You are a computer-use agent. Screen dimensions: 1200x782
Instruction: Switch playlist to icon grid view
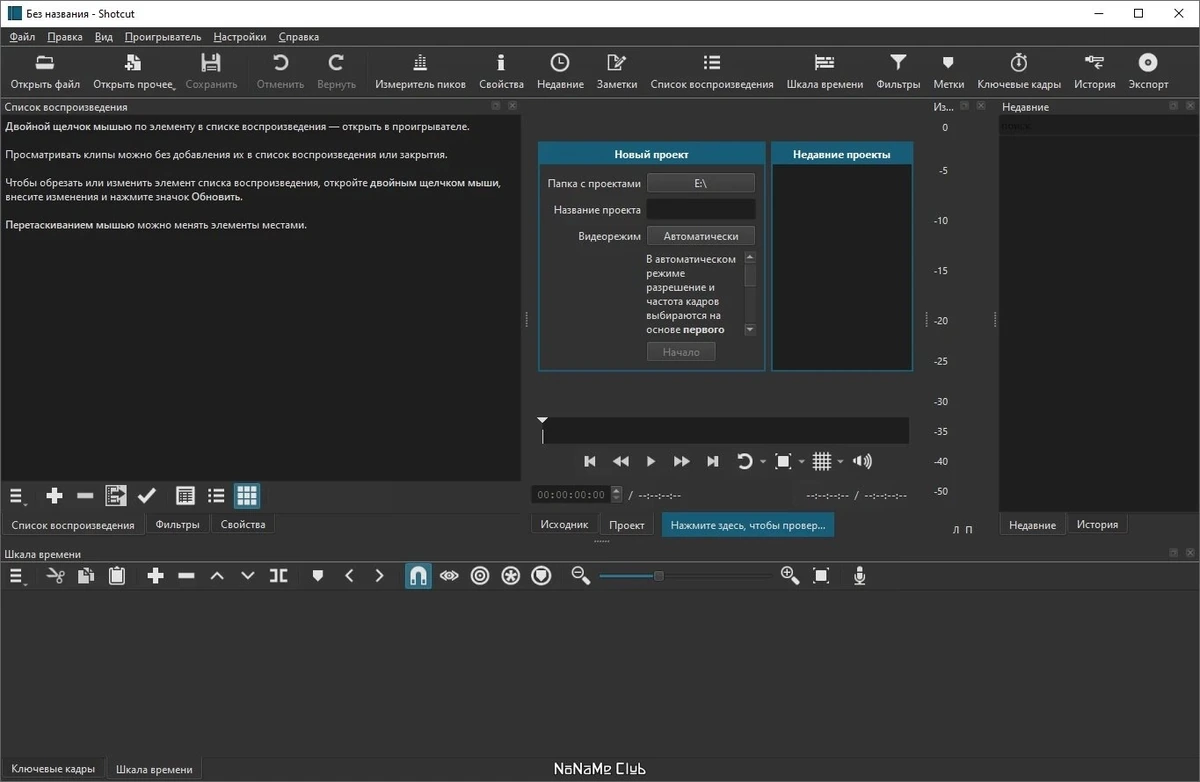[x=247, y=495]
